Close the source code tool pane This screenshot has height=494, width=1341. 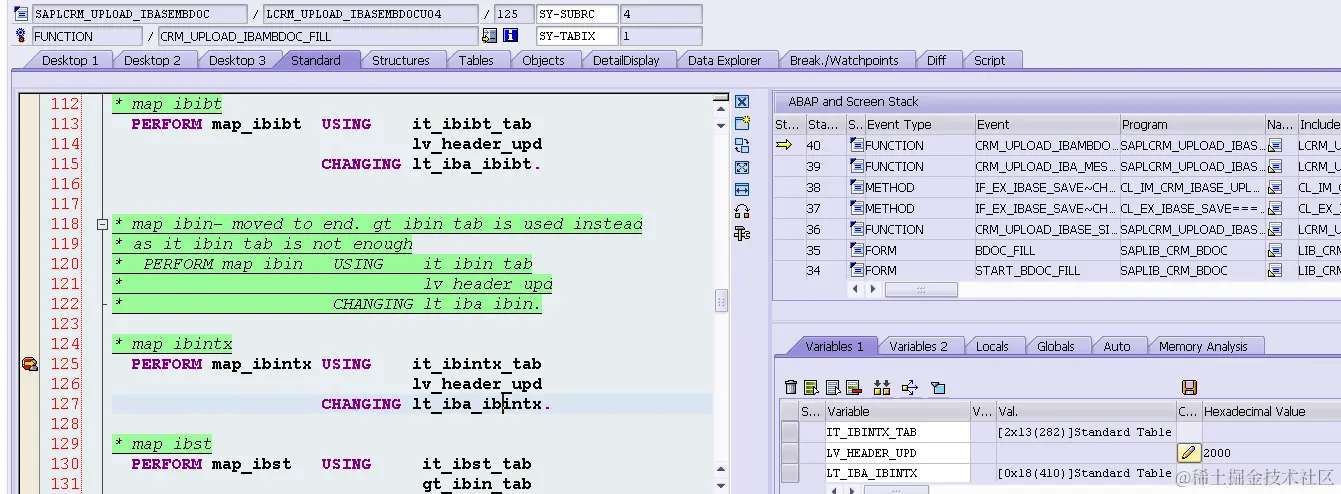point(742,102)
